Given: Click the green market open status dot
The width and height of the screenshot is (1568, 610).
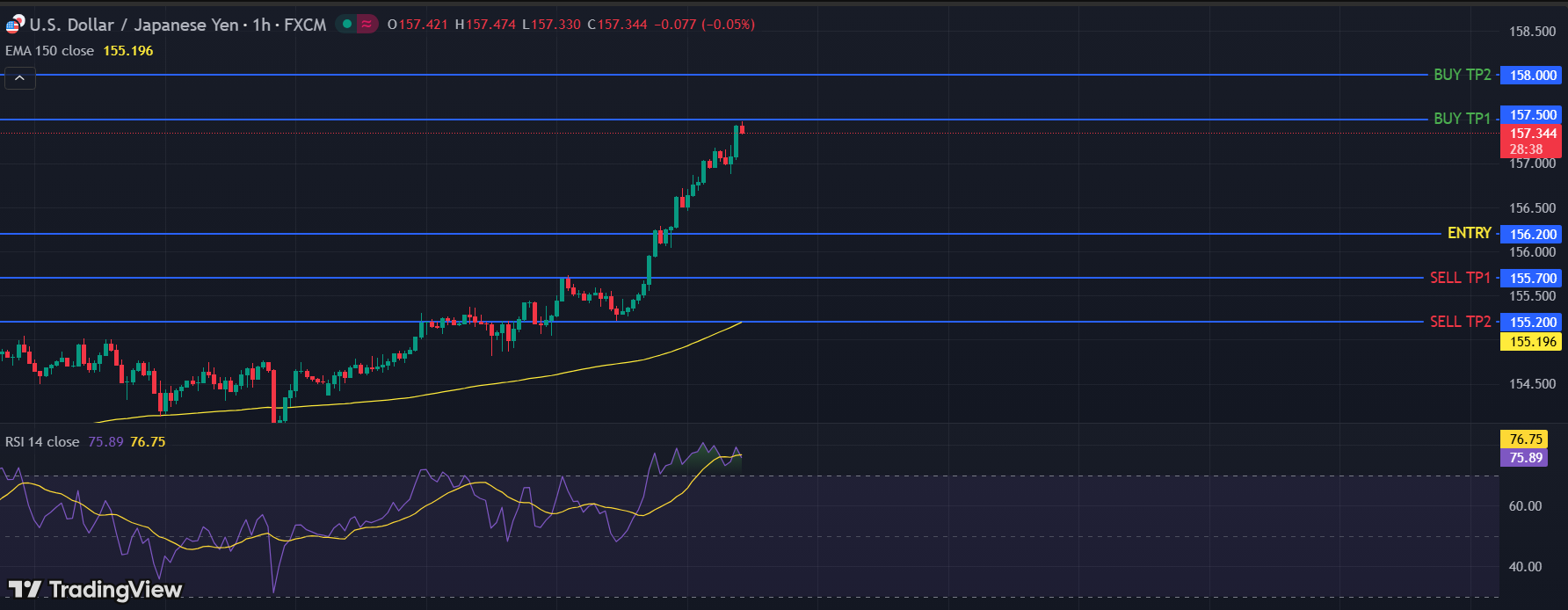Looking at the screenshot, I should click(x=347, y=25).
